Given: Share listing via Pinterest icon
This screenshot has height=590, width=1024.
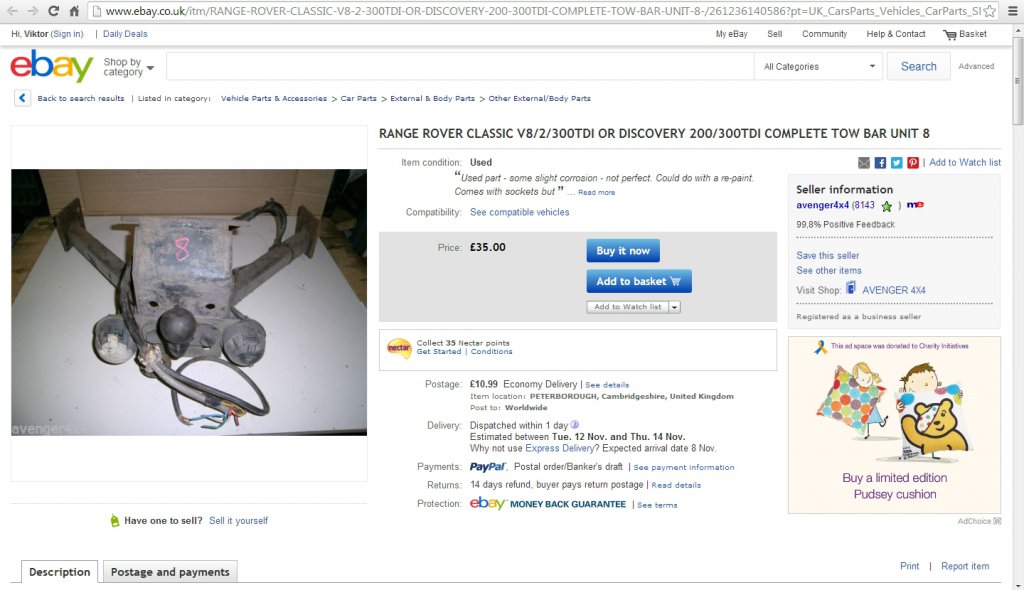Looking at the screenshot, I should (913, 163).
